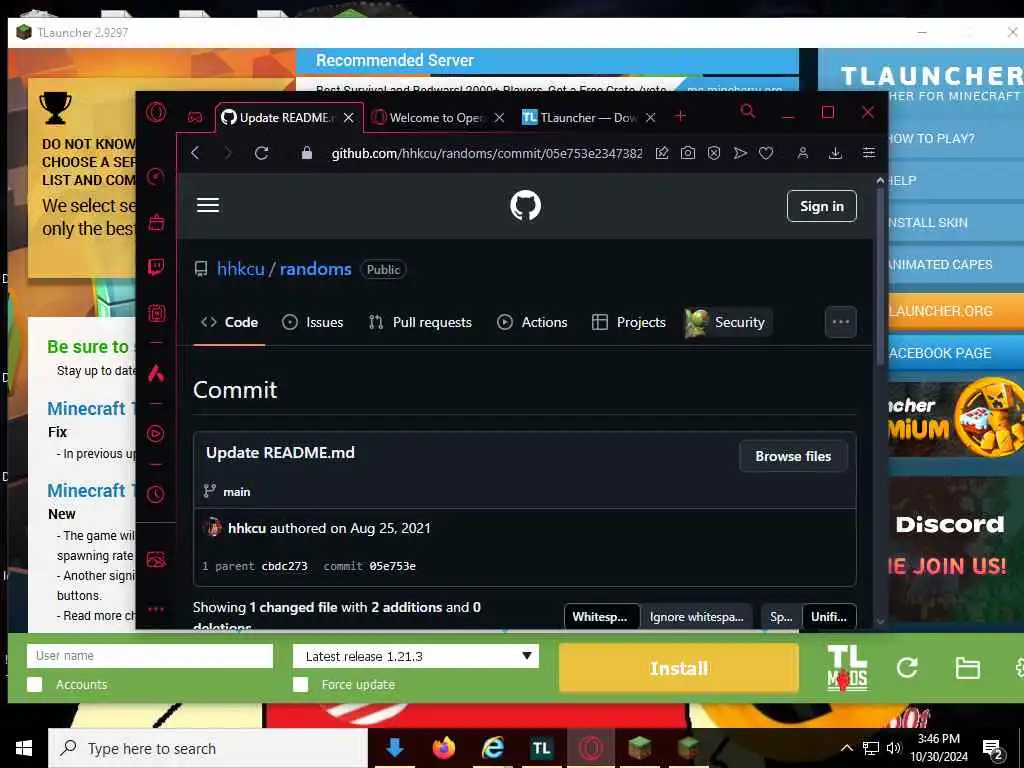Switch to TLauncher Download tab
The width and height of the screenshot is (1024, 768).
588,118
